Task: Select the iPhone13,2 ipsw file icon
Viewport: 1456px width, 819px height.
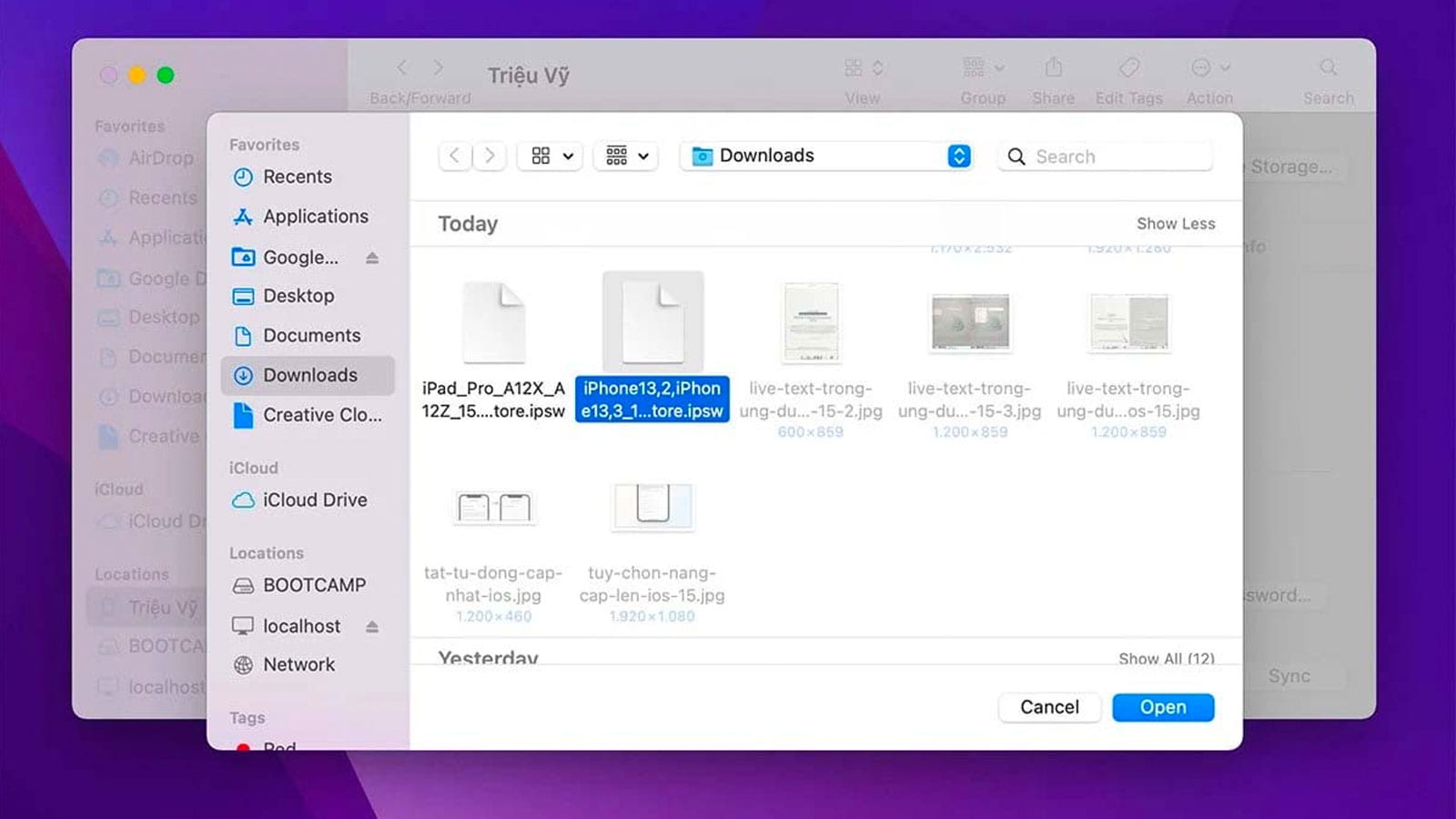Action: tap(652, 322)
